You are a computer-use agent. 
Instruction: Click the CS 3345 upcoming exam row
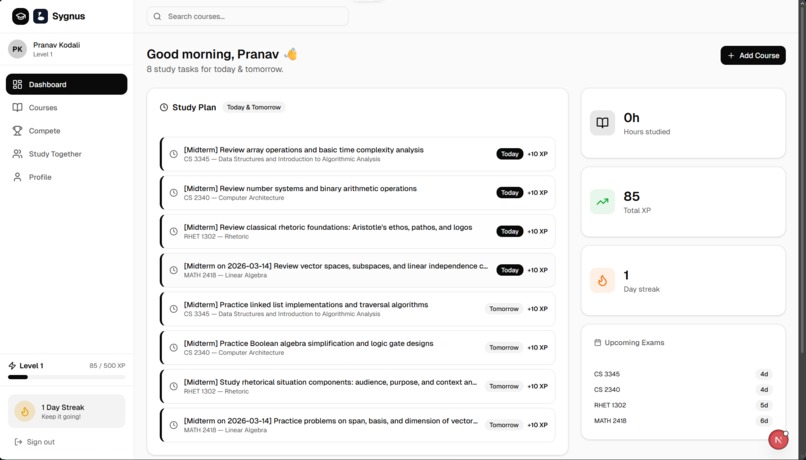tap(683, 374)
